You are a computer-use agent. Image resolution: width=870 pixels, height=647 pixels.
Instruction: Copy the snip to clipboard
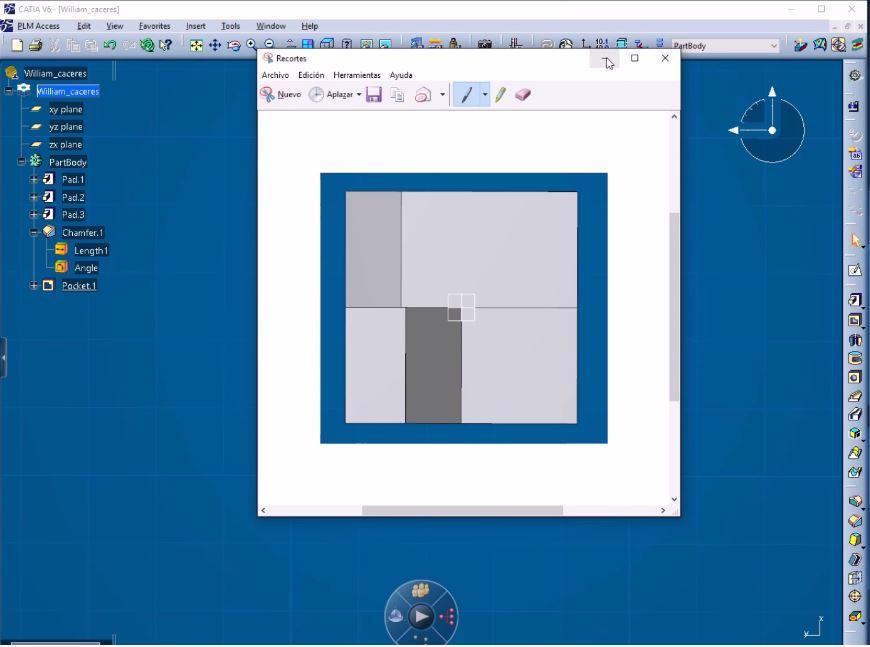(397, 95)
